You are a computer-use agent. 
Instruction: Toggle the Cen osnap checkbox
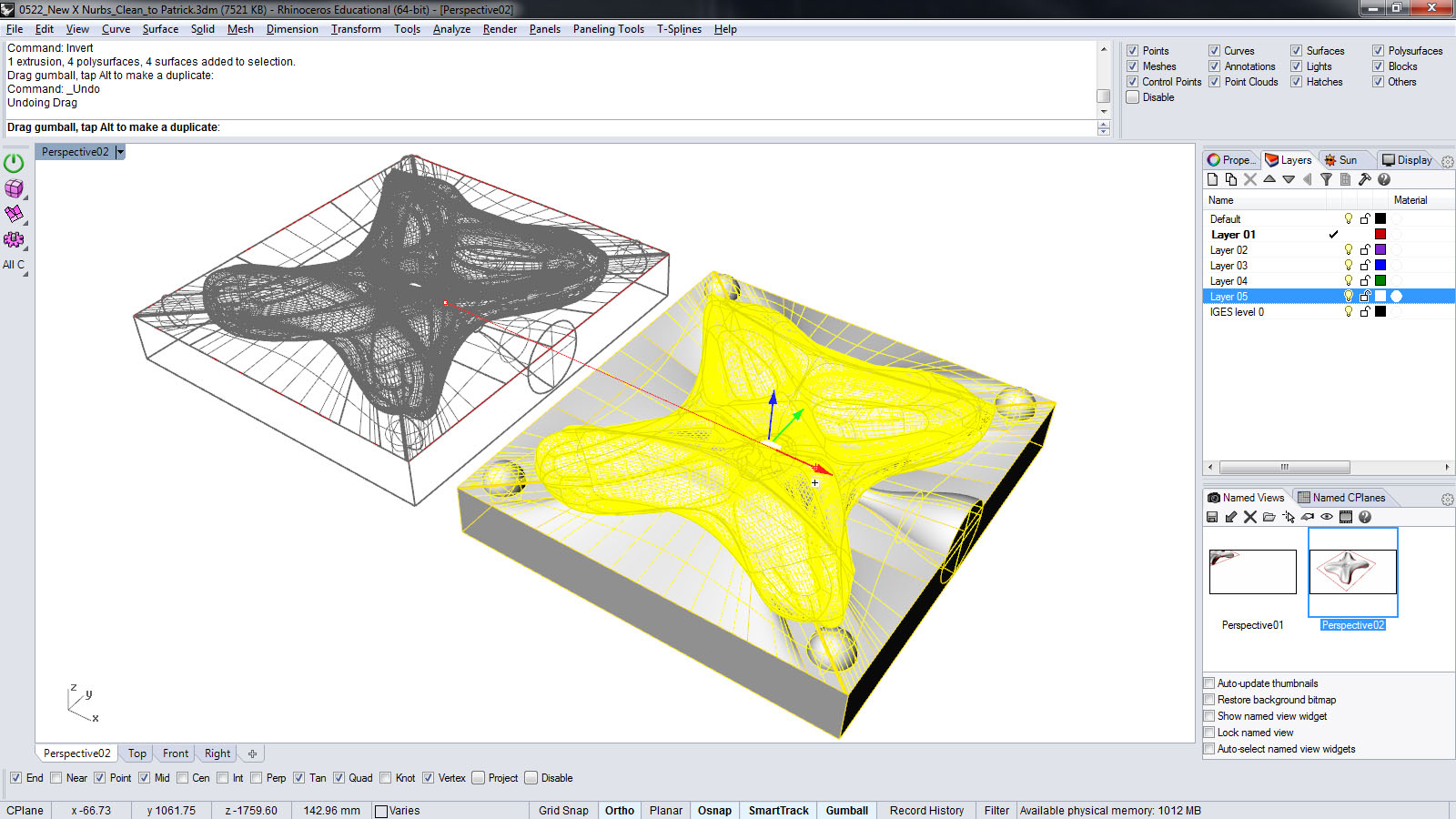(183, 778)
